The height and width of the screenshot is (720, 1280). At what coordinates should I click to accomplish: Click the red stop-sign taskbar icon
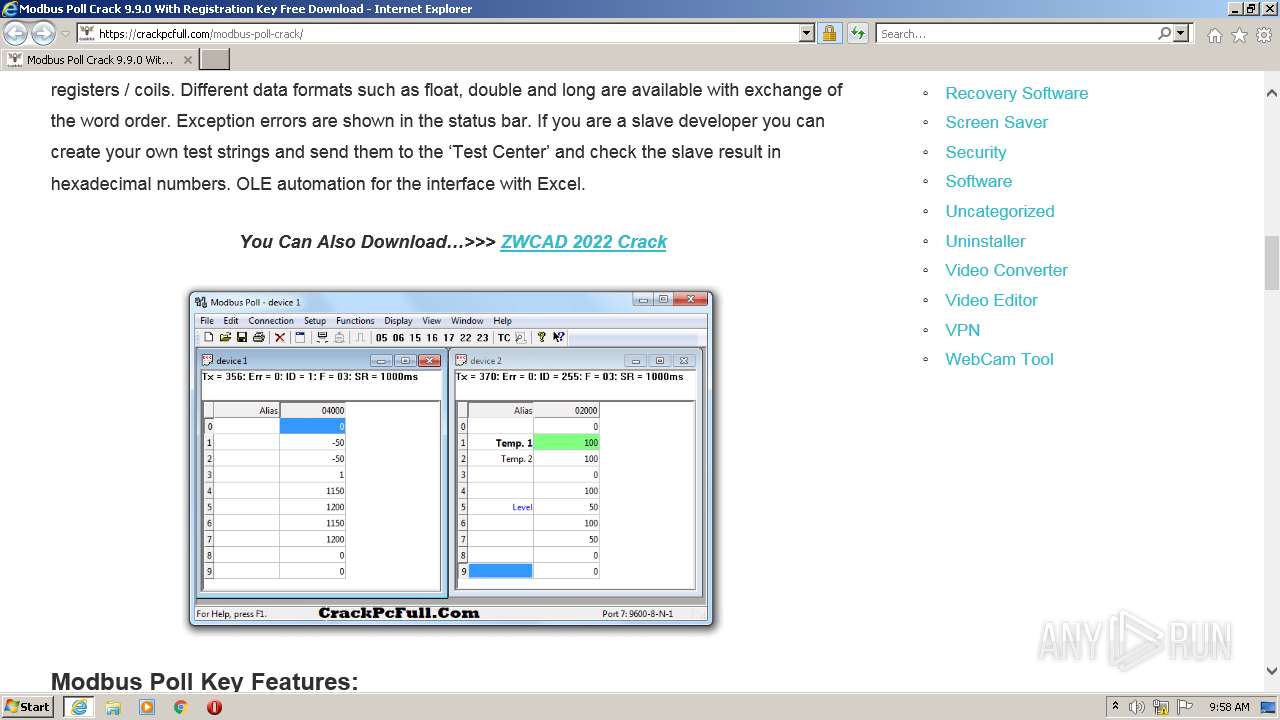point(214,707)
